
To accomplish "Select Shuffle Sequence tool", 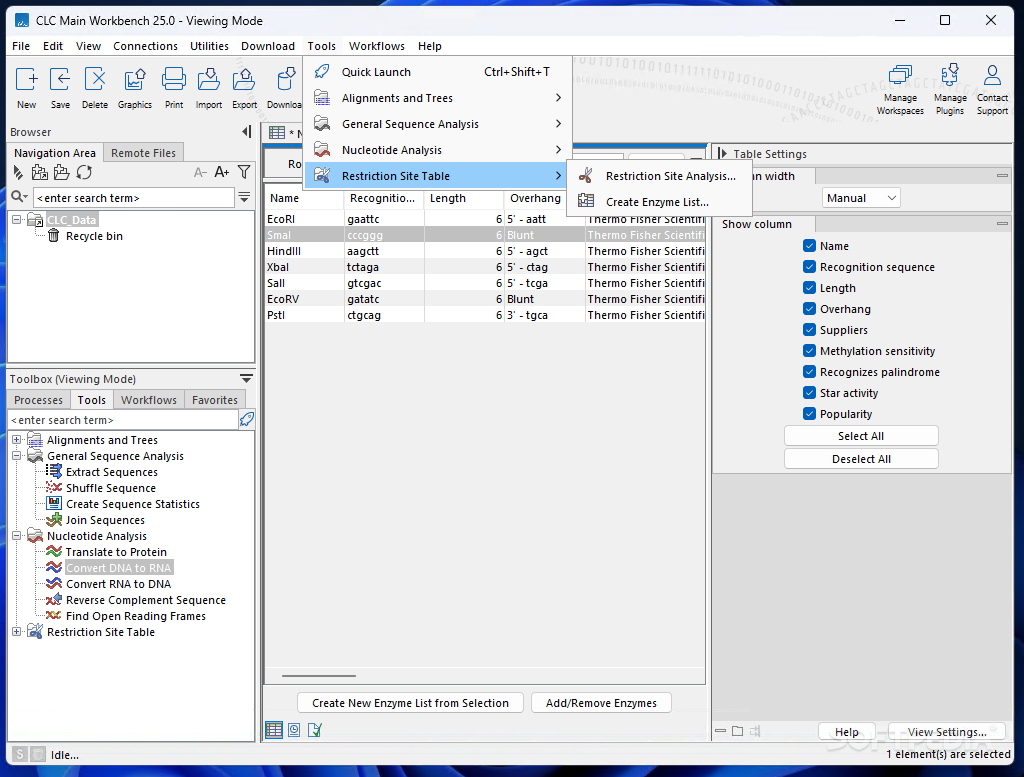I will [111, 488].
